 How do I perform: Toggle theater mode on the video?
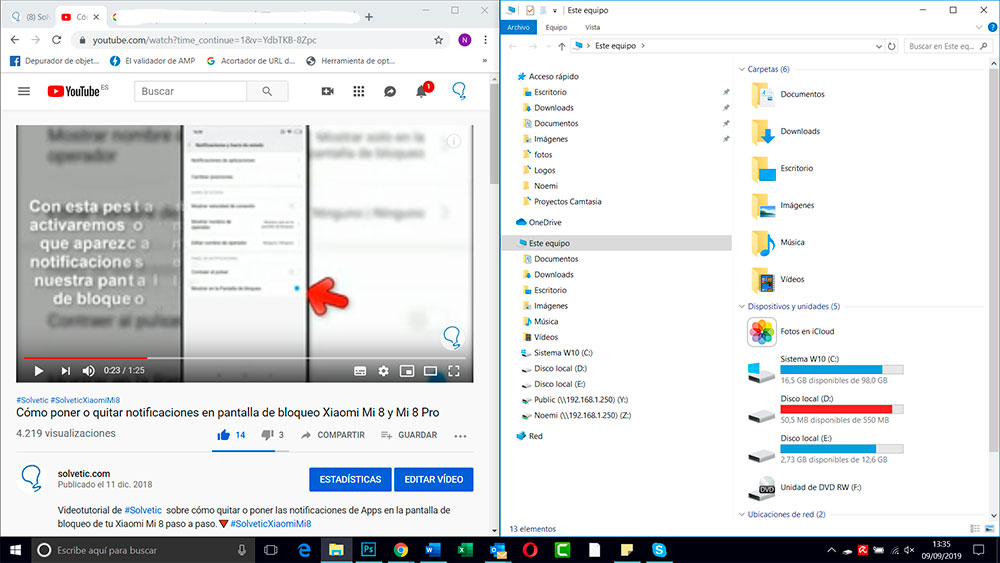click(x=430, y=370)
